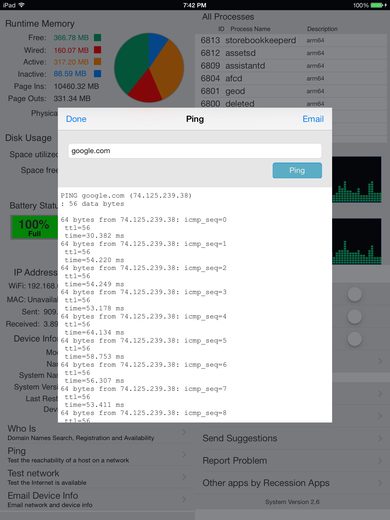Viewport: 390px width, 520px height.
Task: Click the blue Inactive memory swatch
Action: (x=98, y=74)
